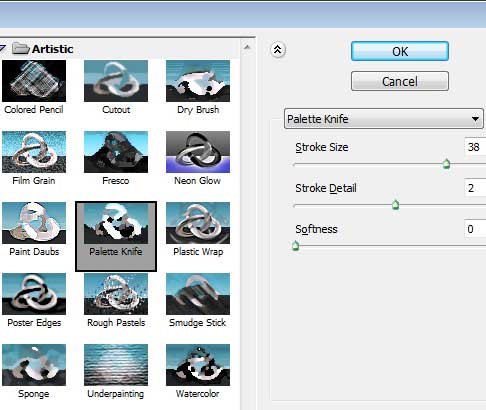Select the Colored Pencil filter thumbnail

[x=34, y=81]
